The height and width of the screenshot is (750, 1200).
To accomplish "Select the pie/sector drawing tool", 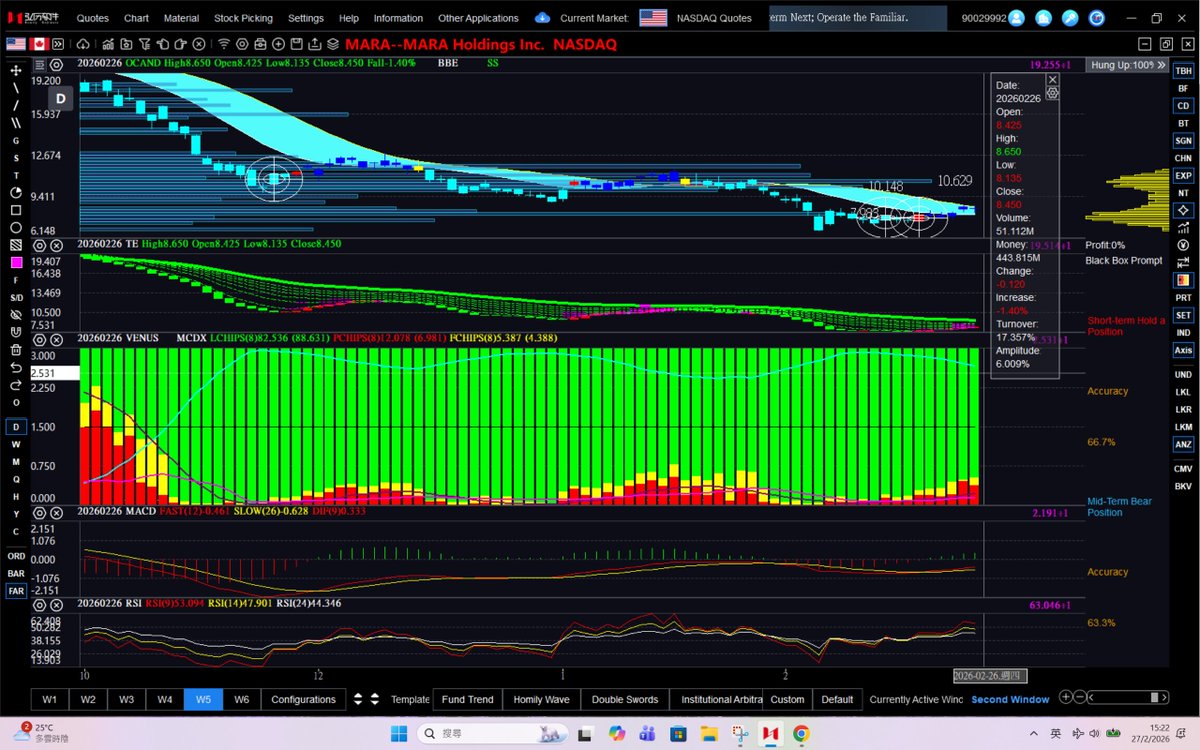I will pyautogui.click(x=16, y=193).
